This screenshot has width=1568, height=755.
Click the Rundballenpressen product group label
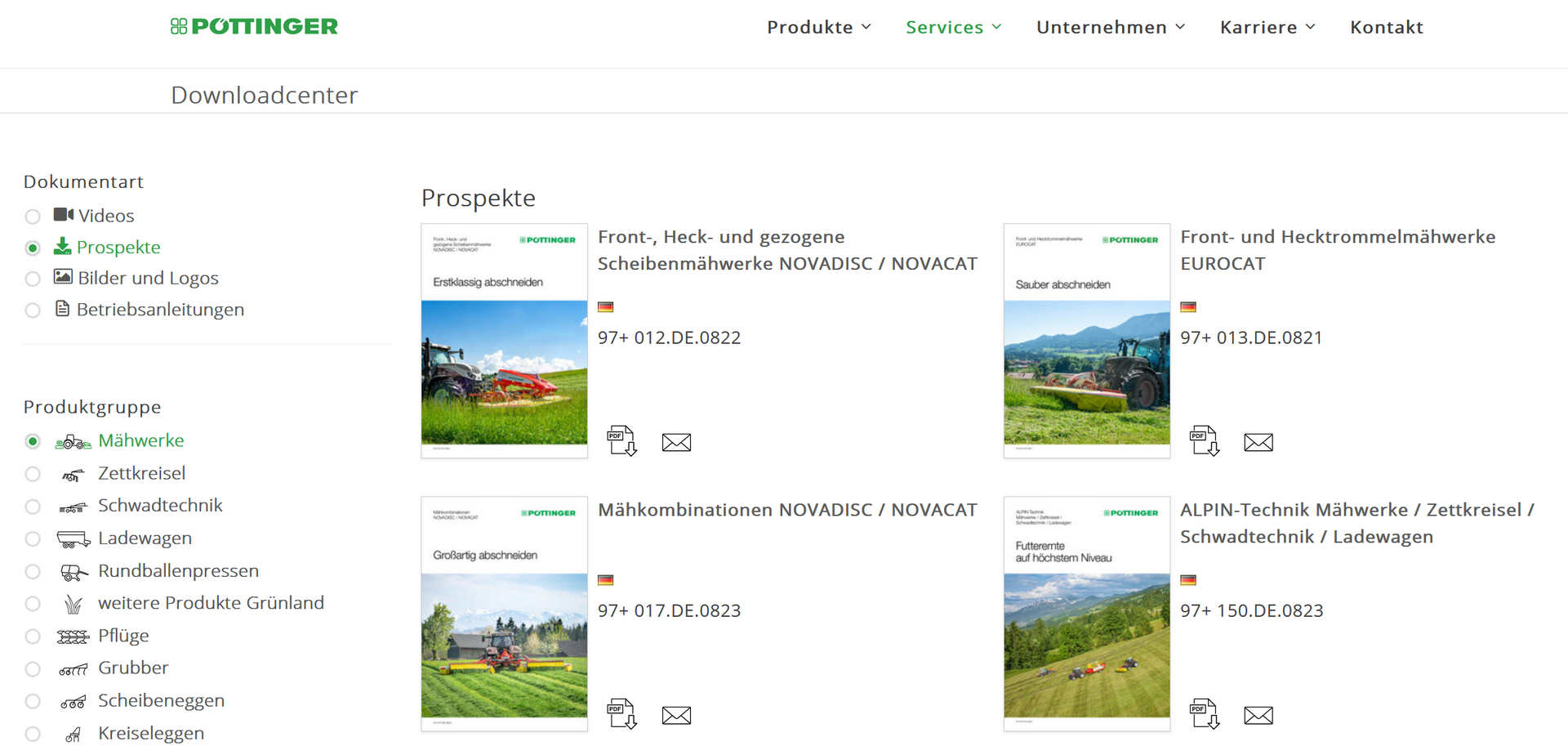tap(178, 570)
